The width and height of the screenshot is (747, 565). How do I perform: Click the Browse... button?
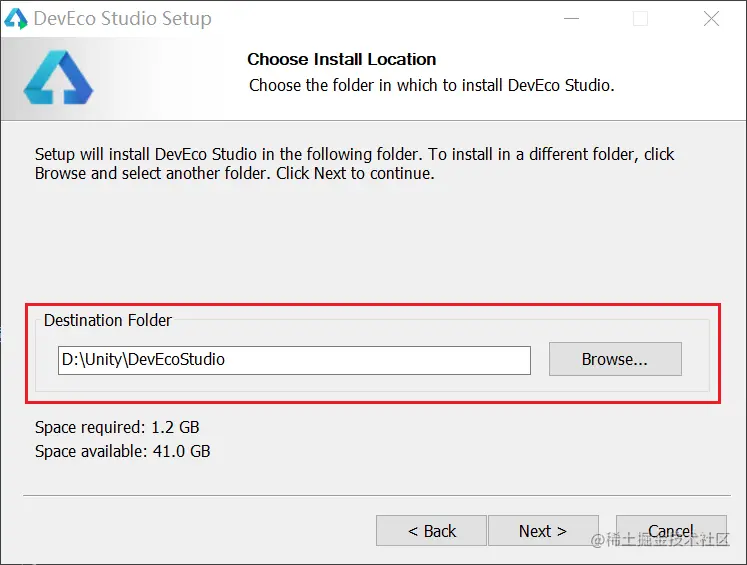(x=615, y=359)
